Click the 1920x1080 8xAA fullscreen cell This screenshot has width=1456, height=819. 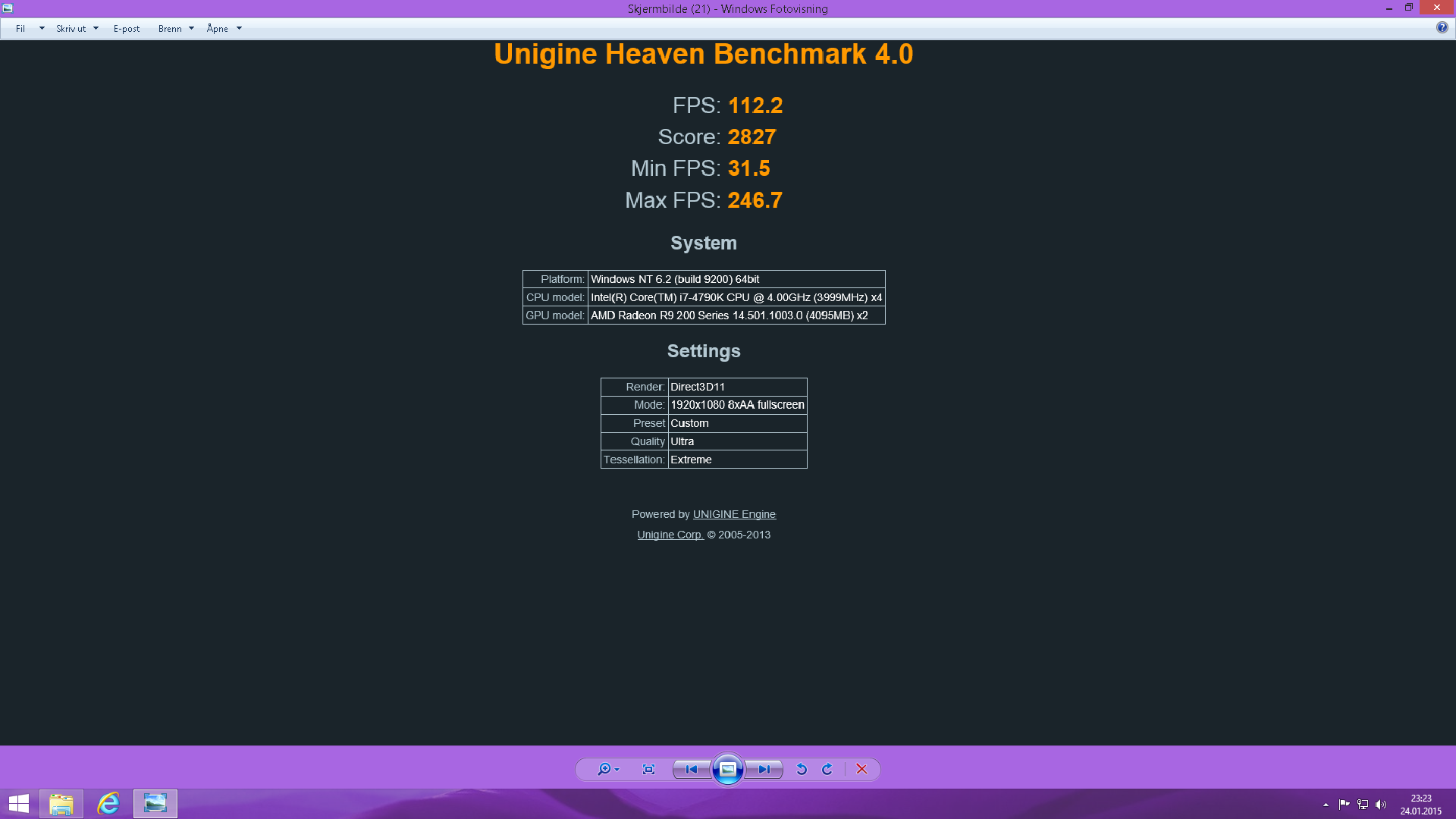tap(737, 405)
